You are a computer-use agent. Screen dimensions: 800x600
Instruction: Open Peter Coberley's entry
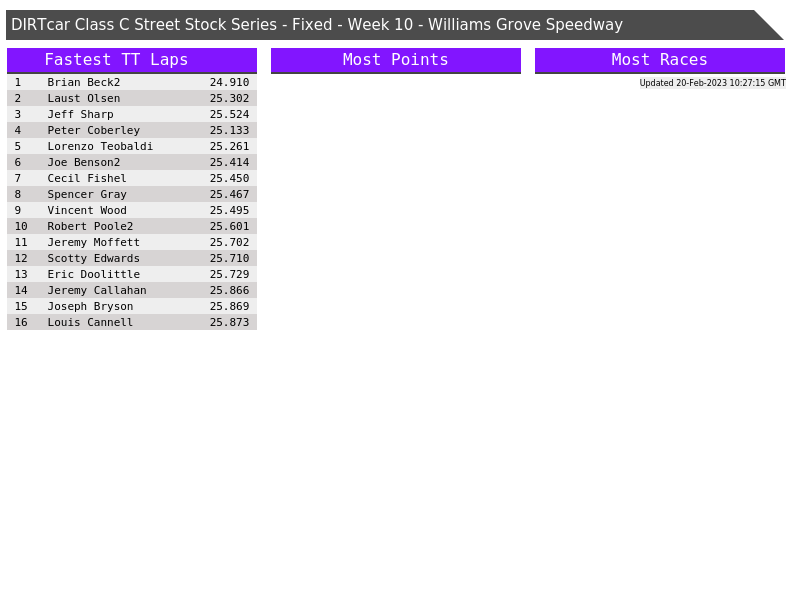point(94,131)
